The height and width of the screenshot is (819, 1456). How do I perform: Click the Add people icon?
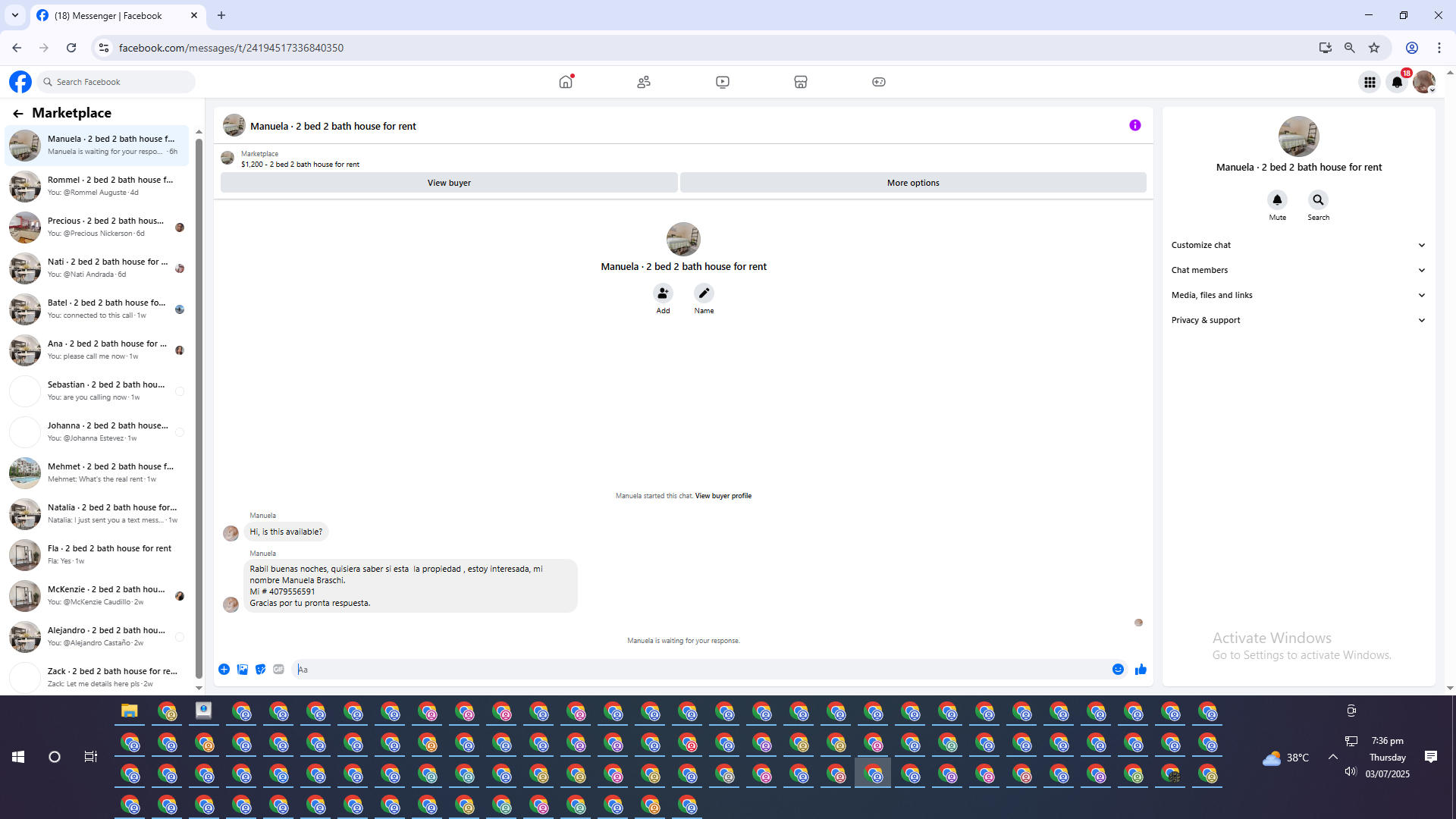(x=663, y=293)
